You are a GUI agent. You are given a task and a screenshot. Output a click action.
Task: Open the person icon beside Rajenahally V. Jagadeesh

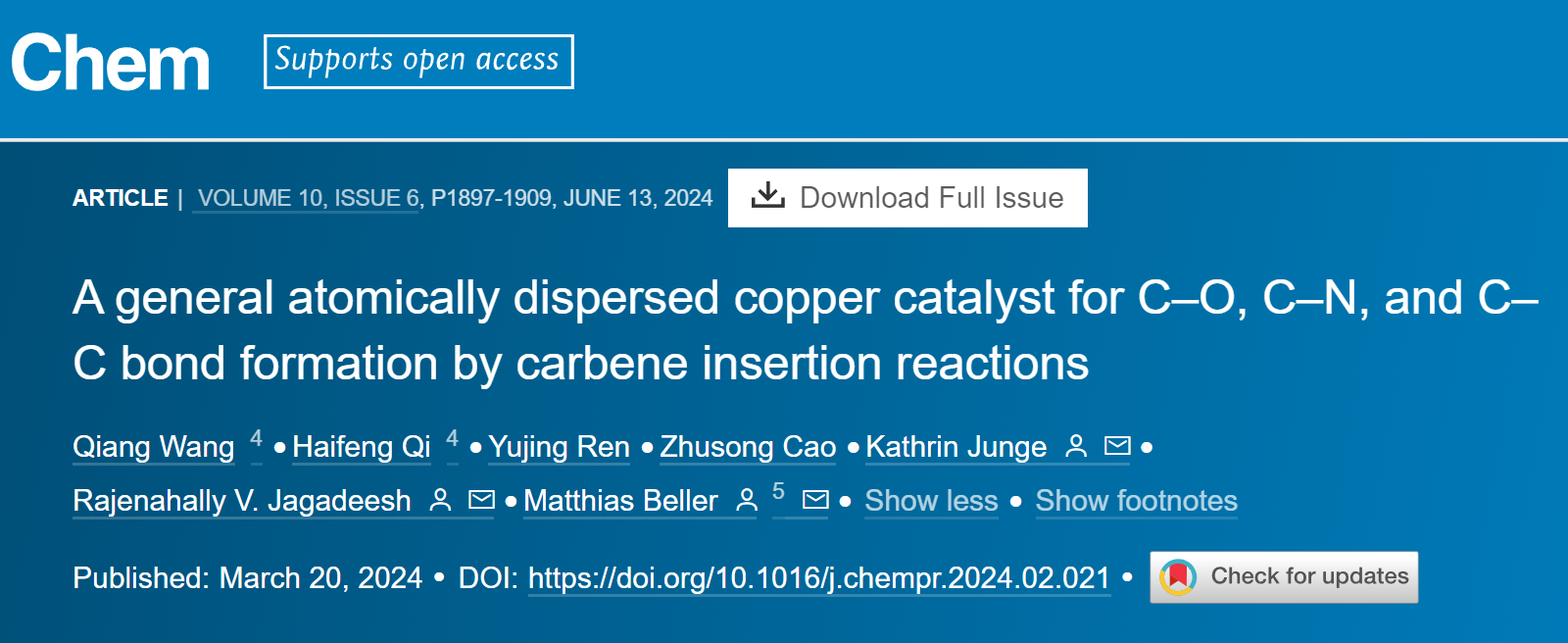441,500
